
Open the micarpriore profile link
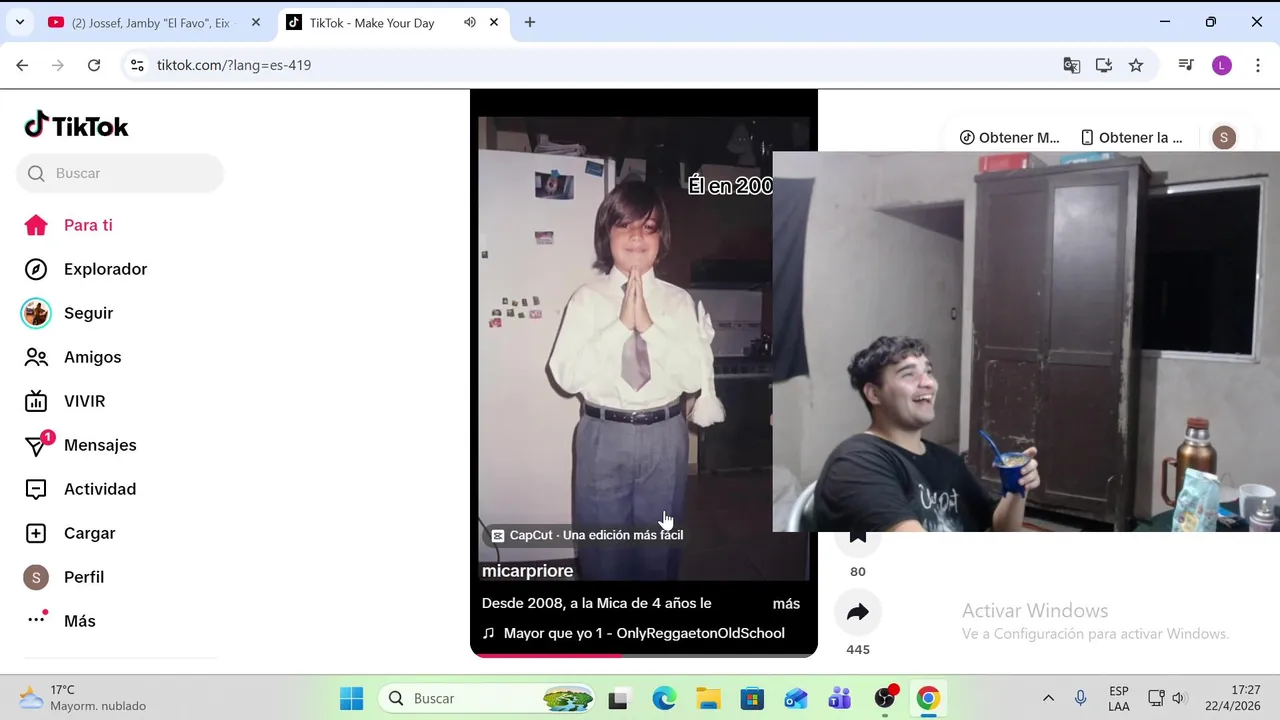pyautogui.click(x=527, y=571)
